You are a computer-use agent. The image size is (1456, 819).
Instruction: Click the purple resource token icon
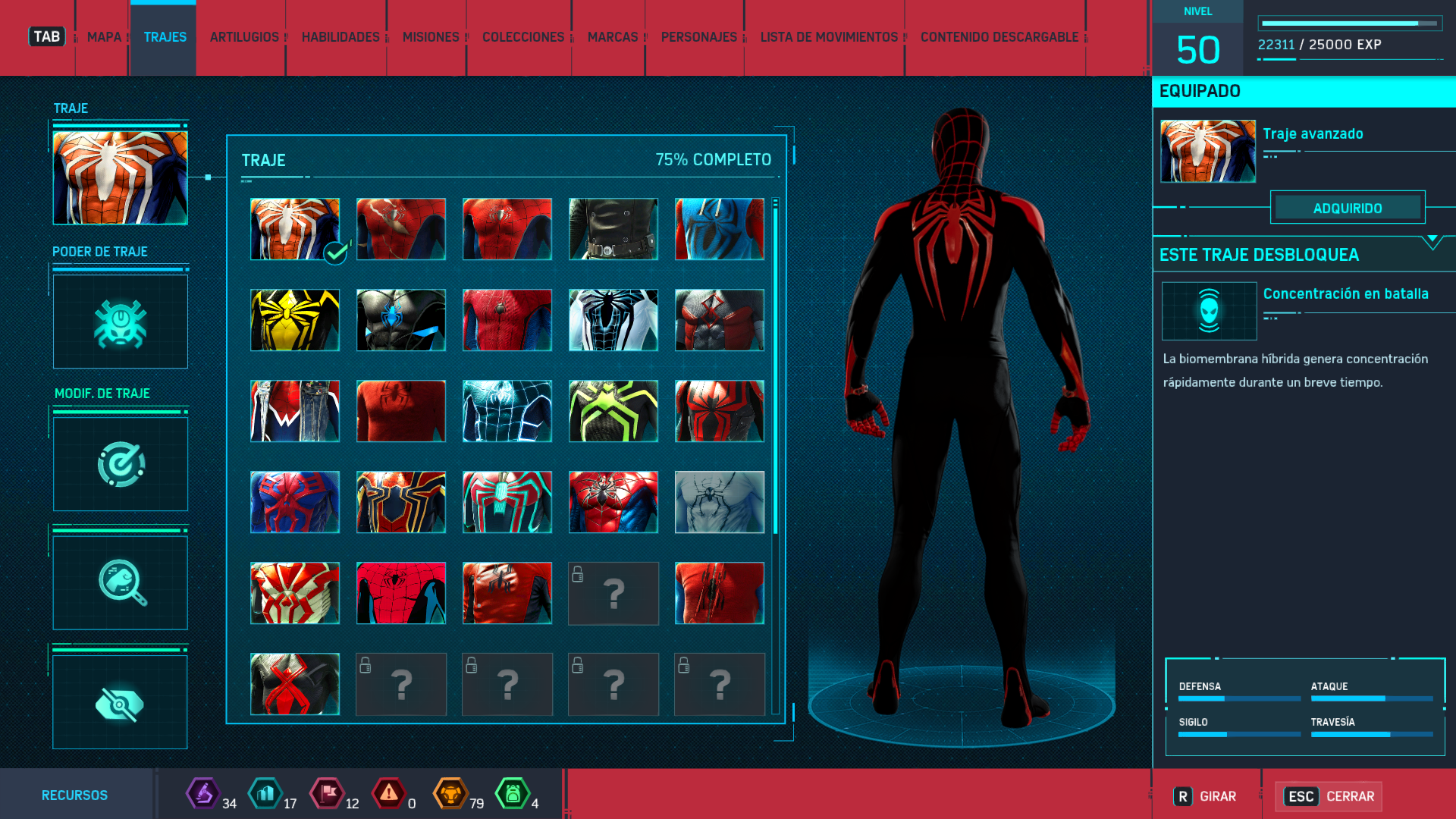203,794
